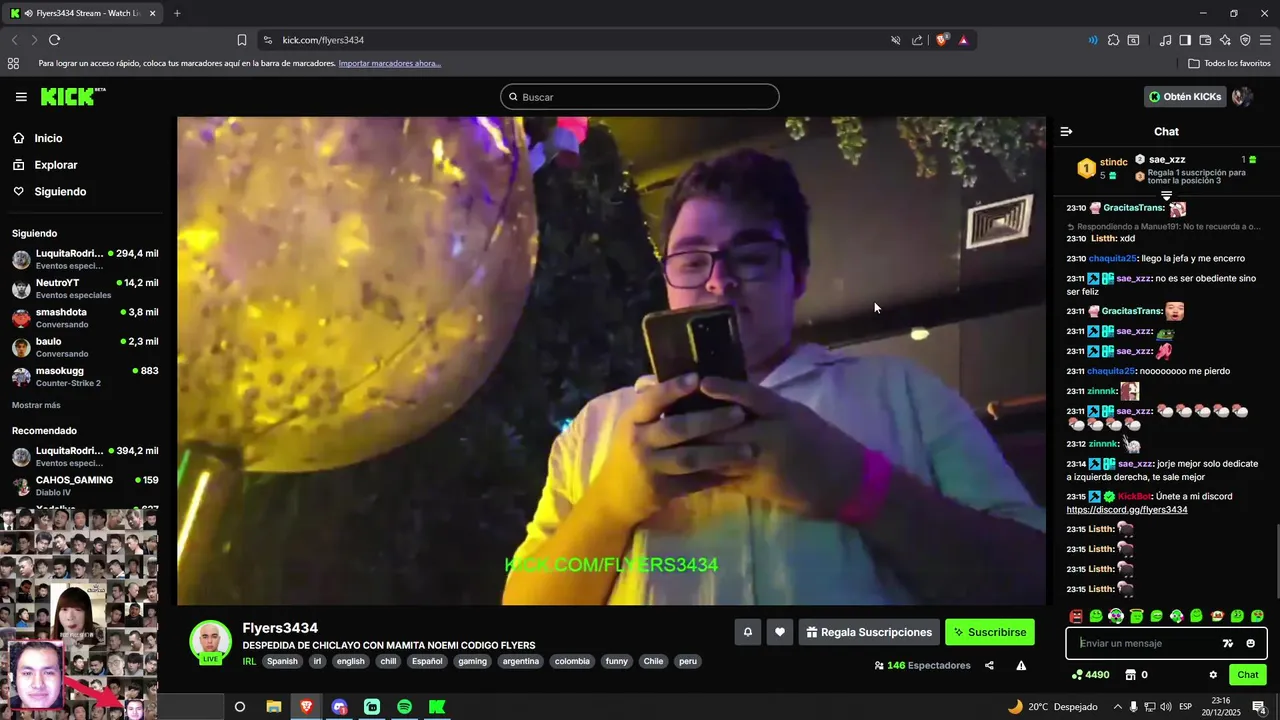Open CAHOS_GAMING recommended channel
The width and height of the screenshot is (1280, 720).
85,485
